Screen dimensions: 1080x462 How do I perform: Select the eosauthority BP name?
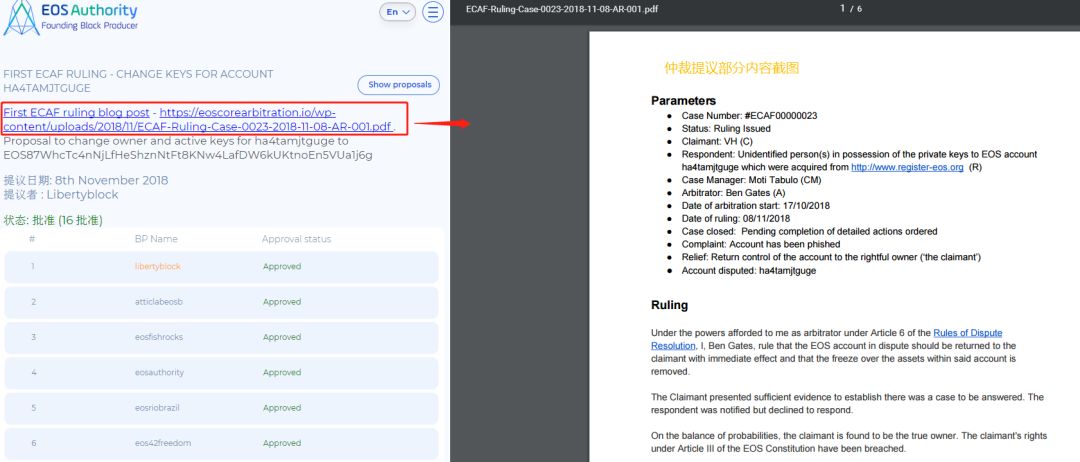pyautogui.click(x=159, y=372)
